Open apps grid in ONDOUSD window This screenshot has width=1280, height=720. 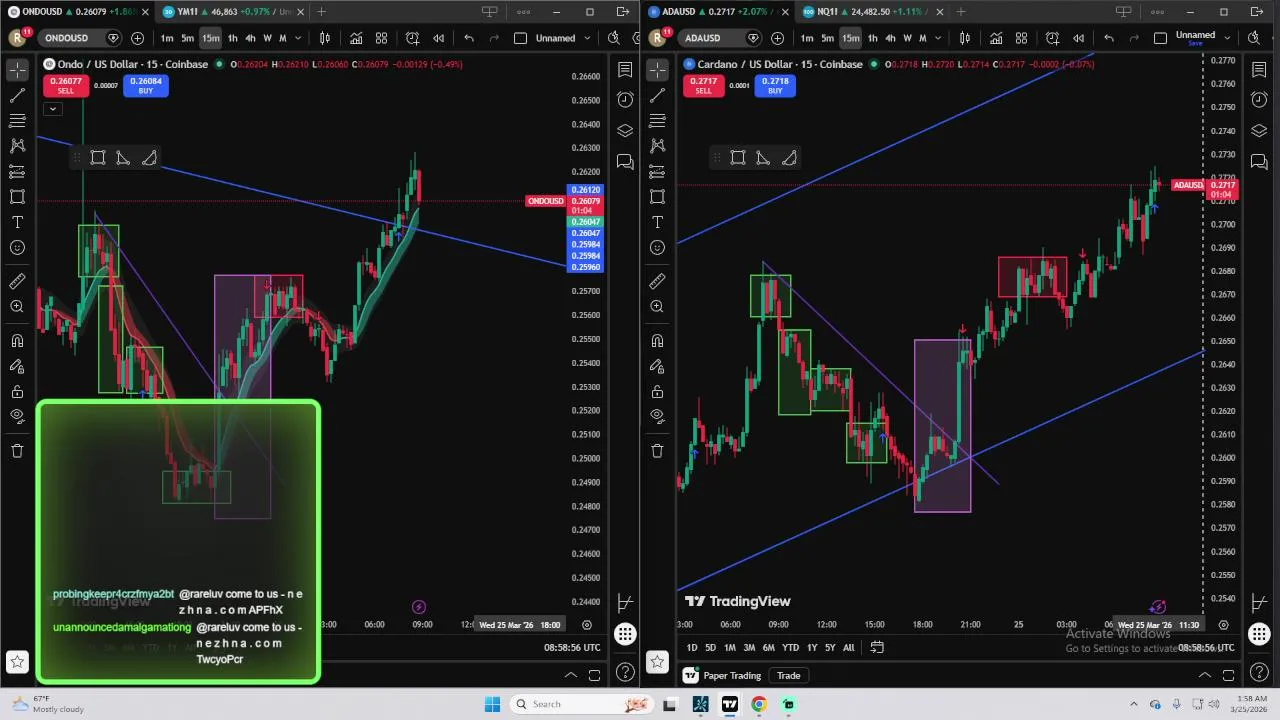pyautogui.click(x=625, y=634)
